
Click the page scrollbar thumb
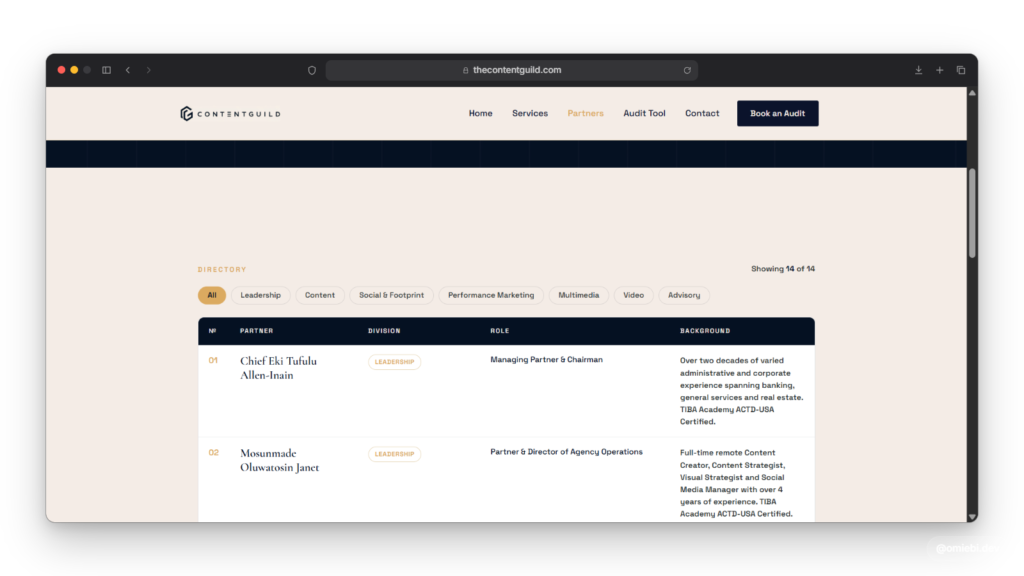972,213
